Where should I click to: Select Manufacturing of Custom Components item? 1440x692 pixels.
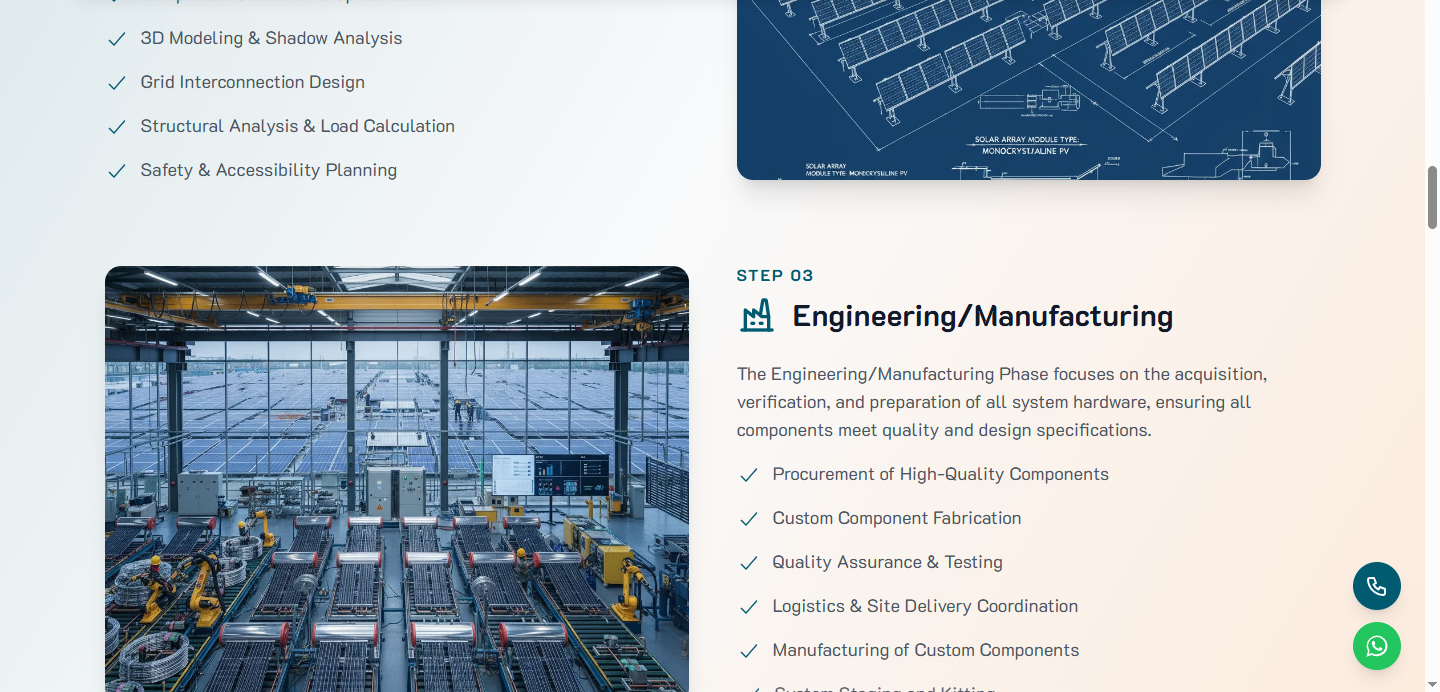(x=926, y=650)
